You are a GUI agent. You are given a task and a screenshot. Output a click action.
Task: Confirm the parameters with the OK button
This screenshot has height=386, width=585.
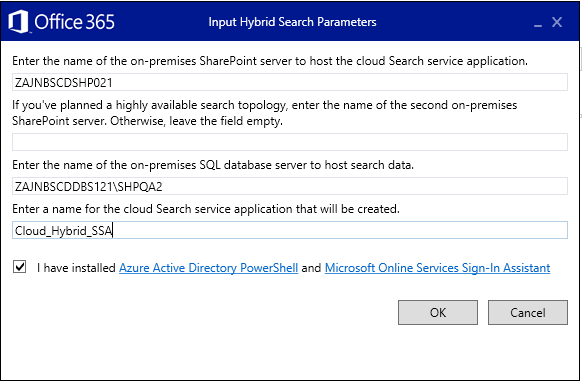click(x=438, y=313)
